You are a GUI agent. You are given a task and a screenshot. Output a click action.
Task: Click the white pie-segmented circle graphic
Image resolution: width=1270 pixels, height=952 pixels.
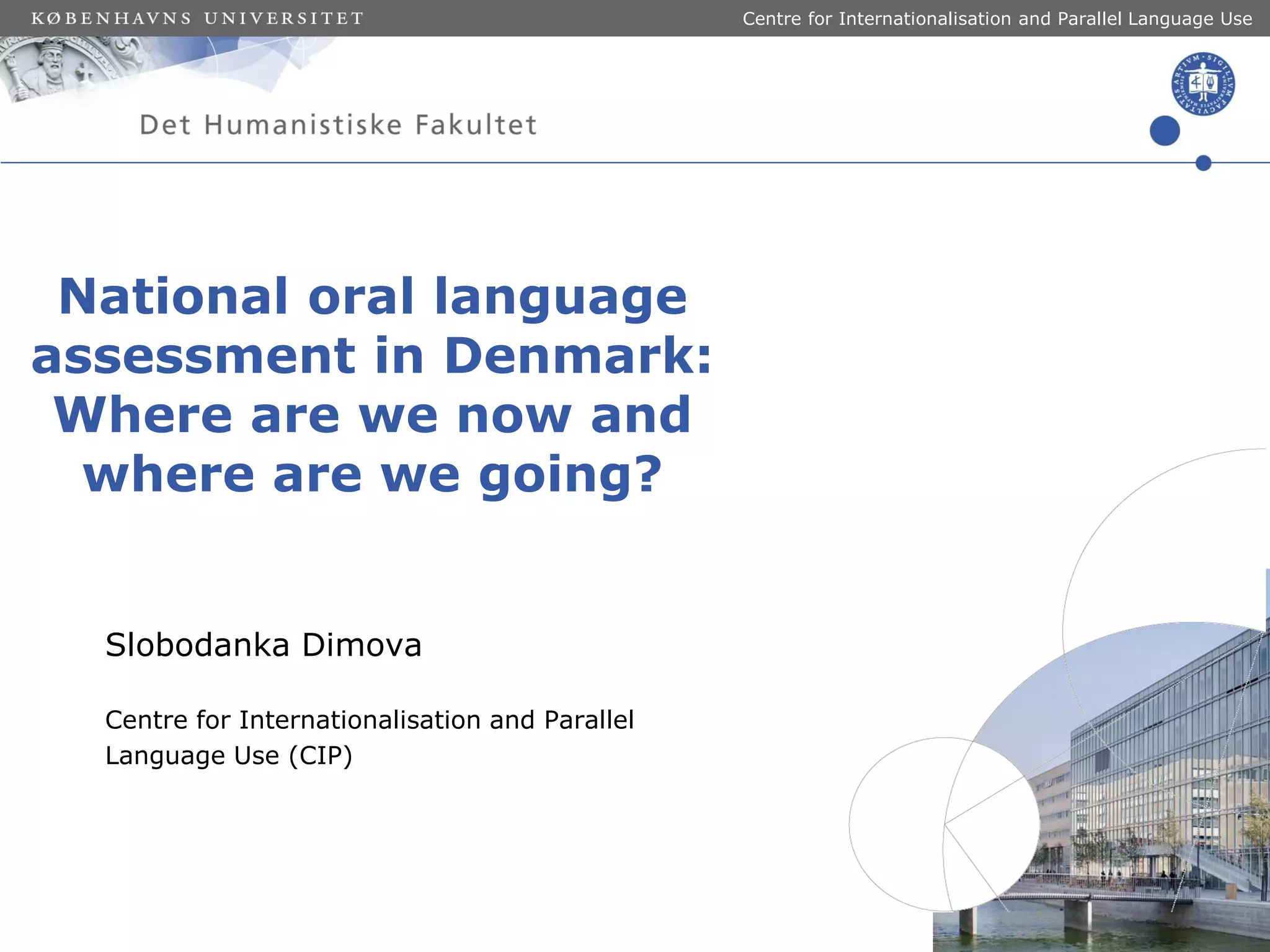pos(943,824)
